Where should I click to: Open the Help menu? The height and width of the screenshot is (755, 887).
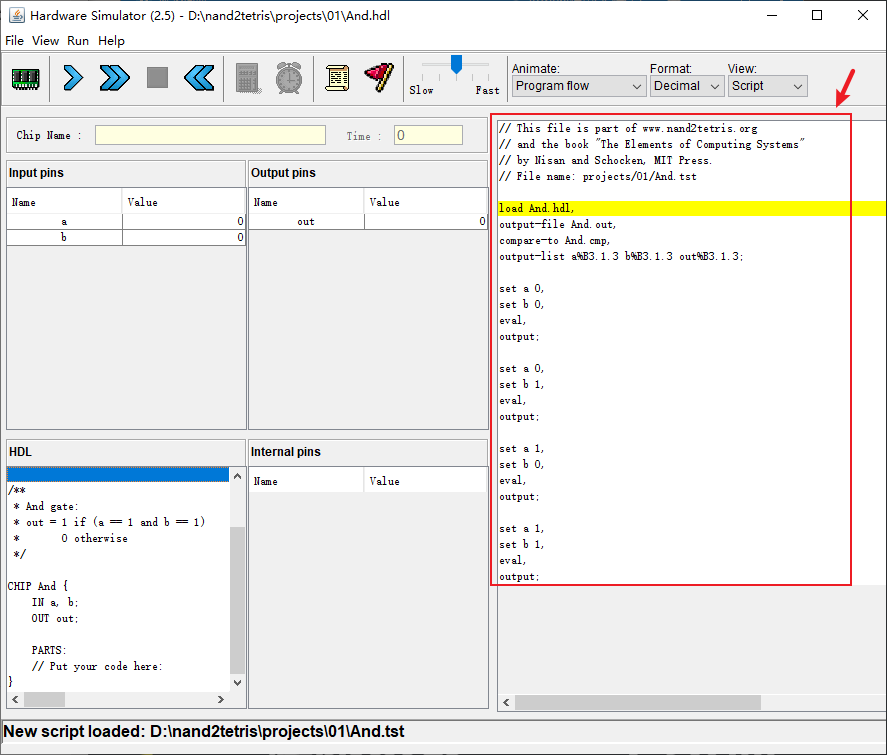pos(111,41)
